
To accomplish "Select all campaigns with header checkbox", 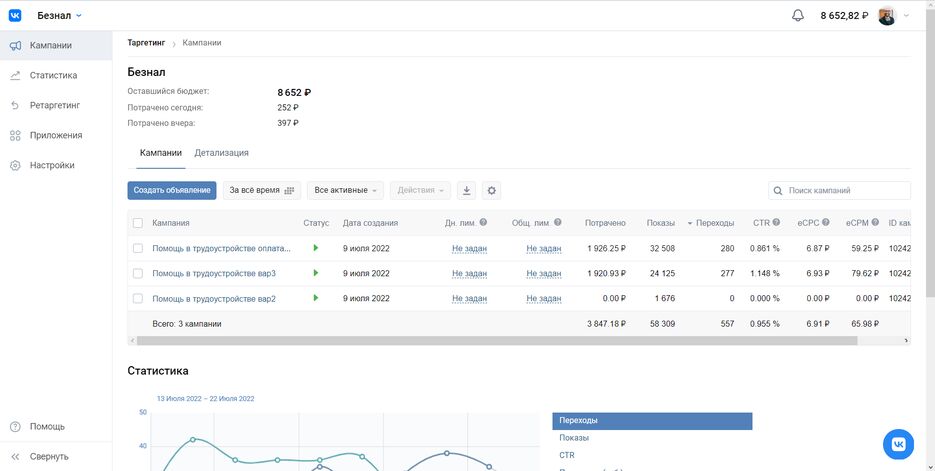I will point(138,223).
